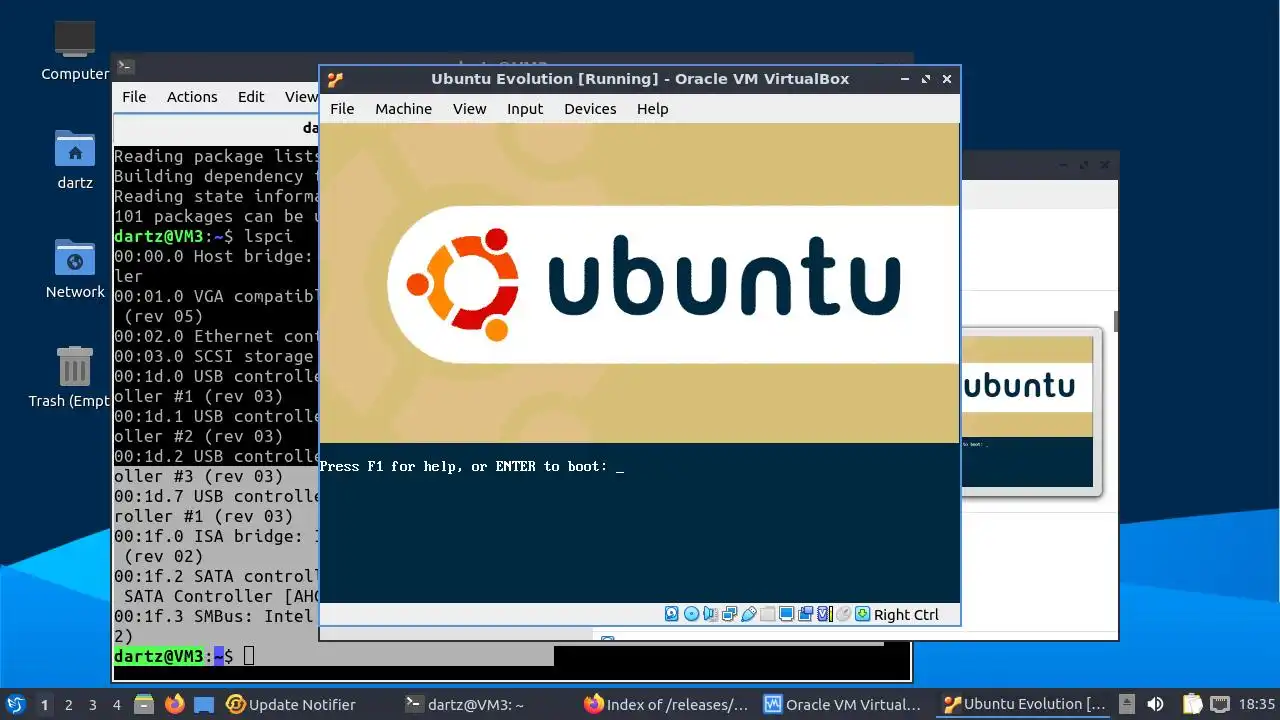Click the removable media eject tray icon
1280x720 pixels.
click(1127, 704)
